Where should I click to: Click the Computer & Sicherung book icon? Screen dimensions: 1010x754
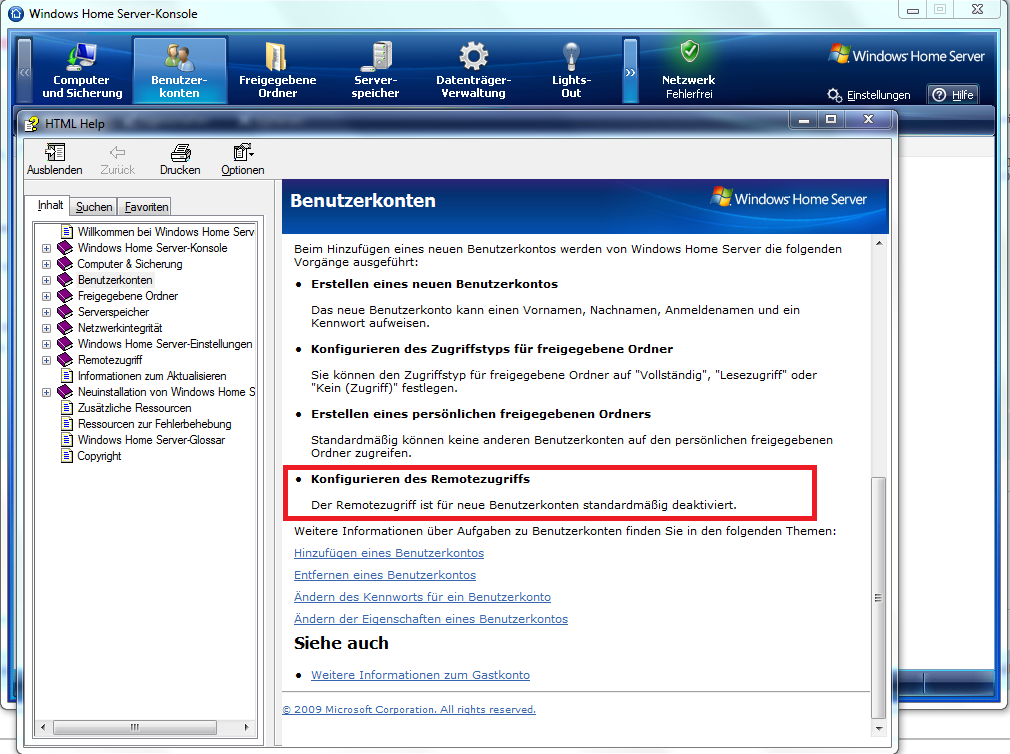(65, 264)
